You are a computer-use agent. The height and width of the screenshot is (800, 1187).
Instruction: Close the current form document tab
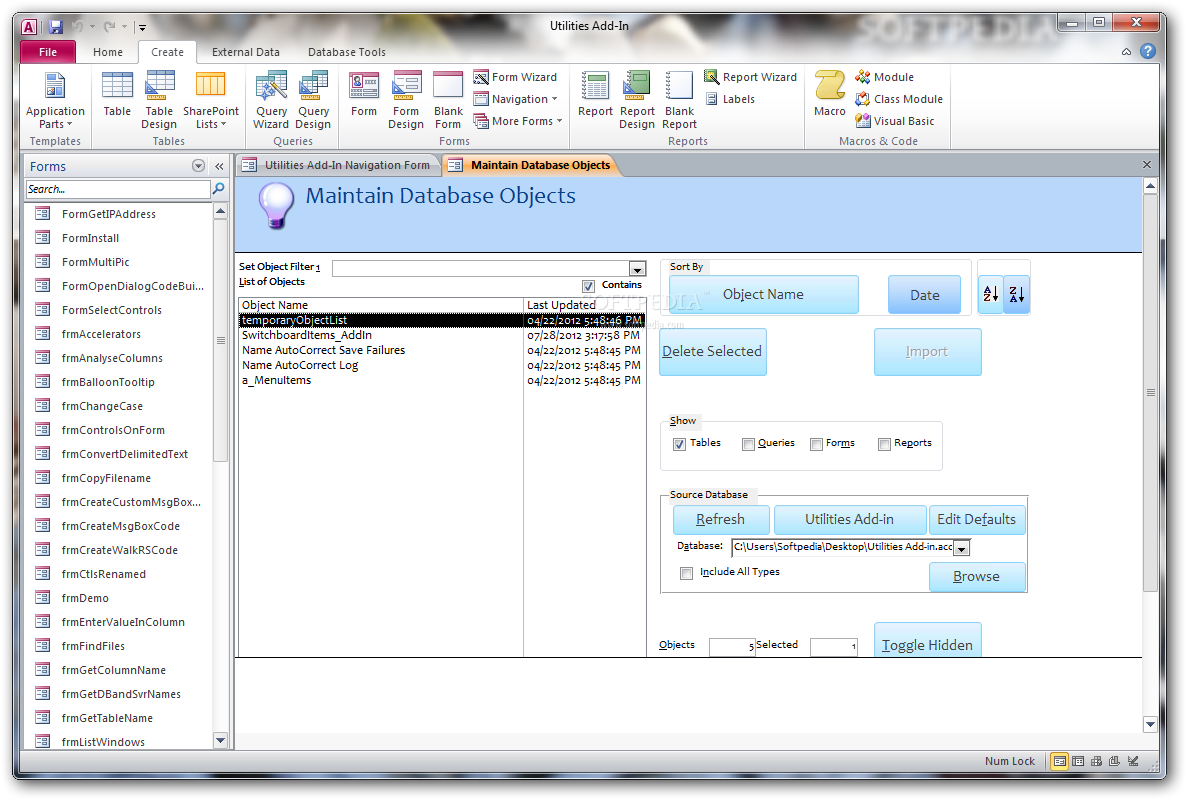click(x=1146, y=164)
